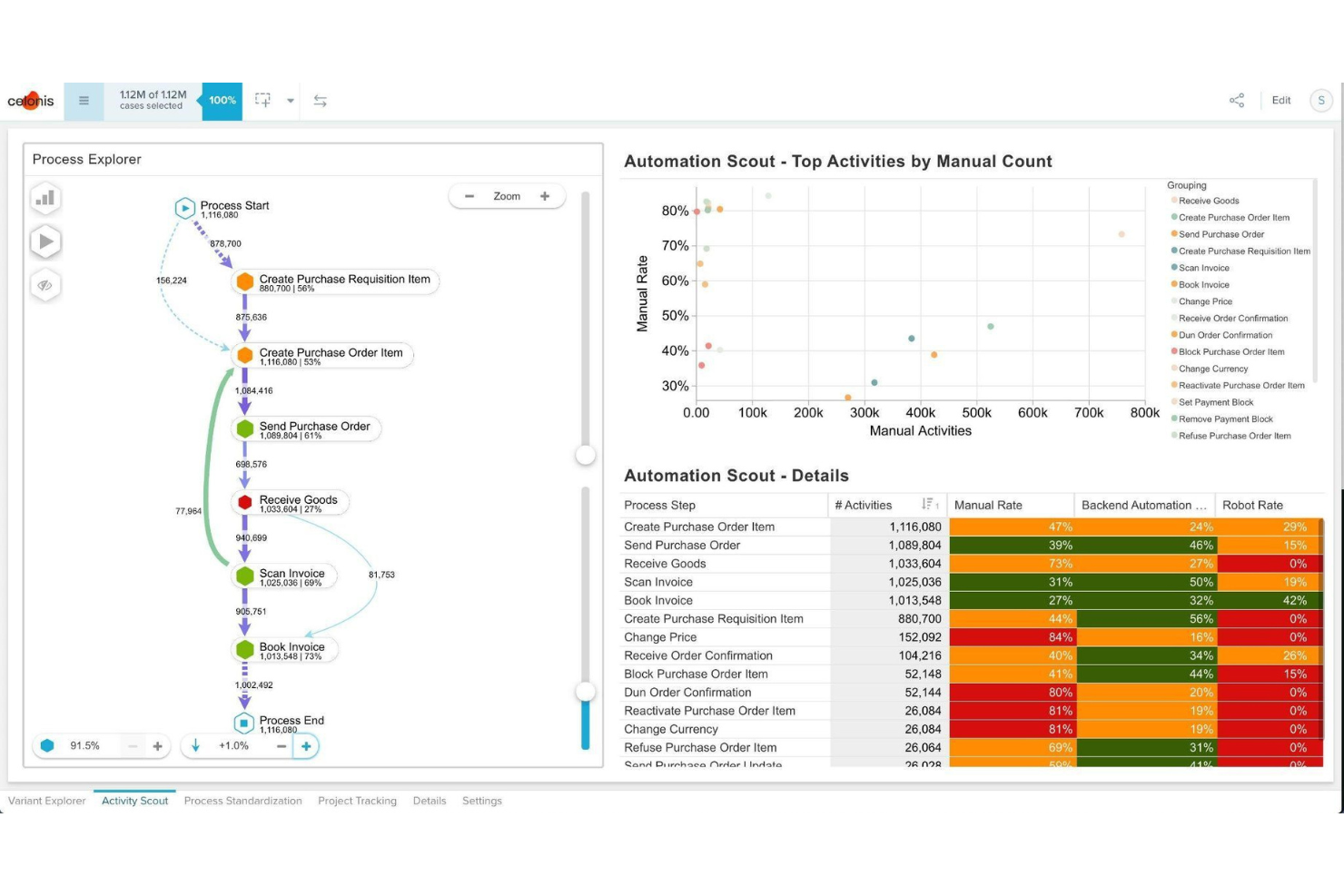Toggle Create Purchase Order Item legend entry
The width and height of the screenshot is (1344, 896).
[x=1230, y=218]
